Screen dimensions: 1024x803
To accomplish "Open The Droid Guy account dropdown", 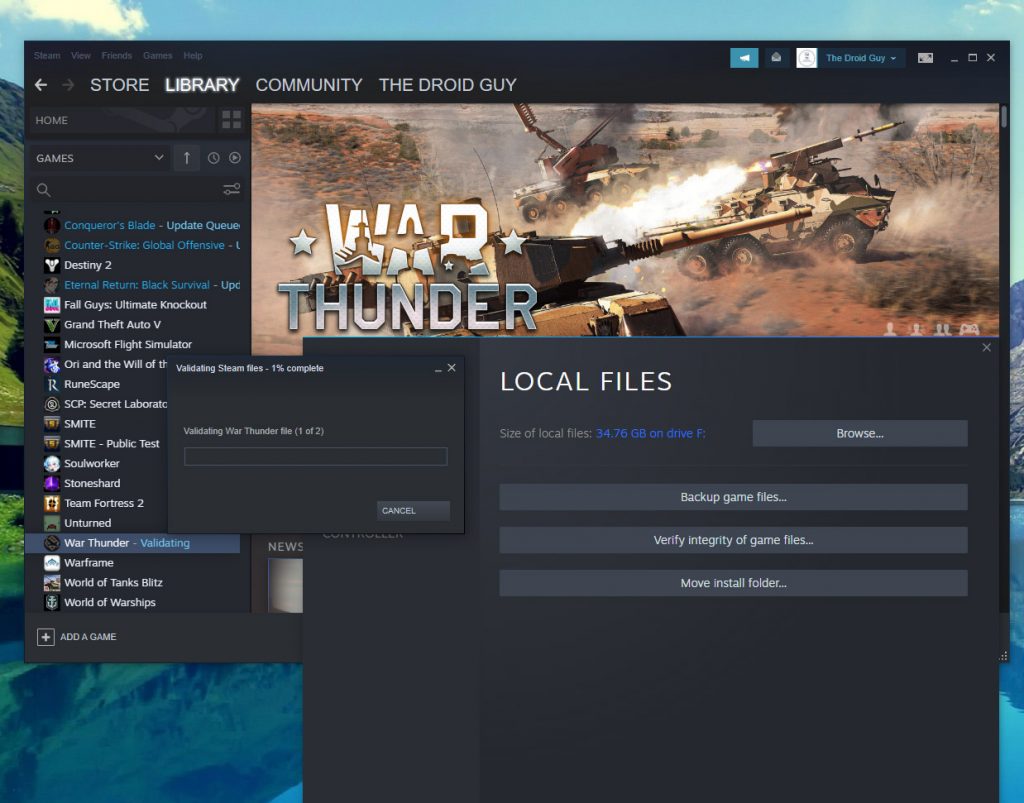I will pos(860,58).
